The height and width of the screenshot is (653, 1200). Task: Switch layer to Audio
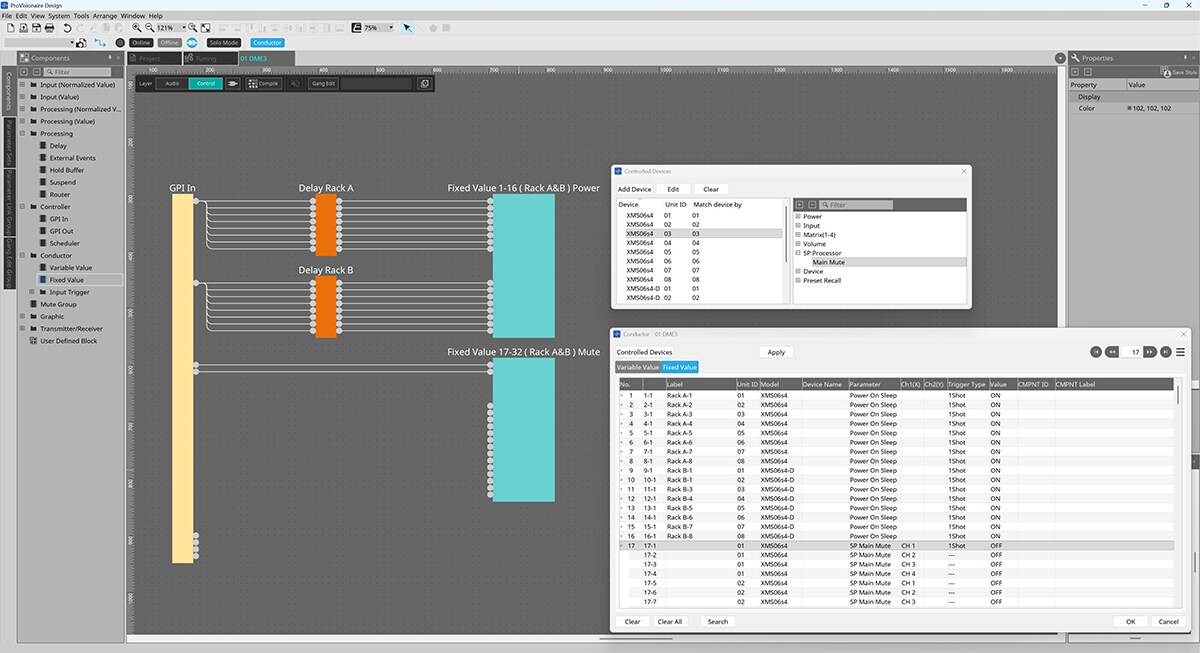tap(172, 84)
